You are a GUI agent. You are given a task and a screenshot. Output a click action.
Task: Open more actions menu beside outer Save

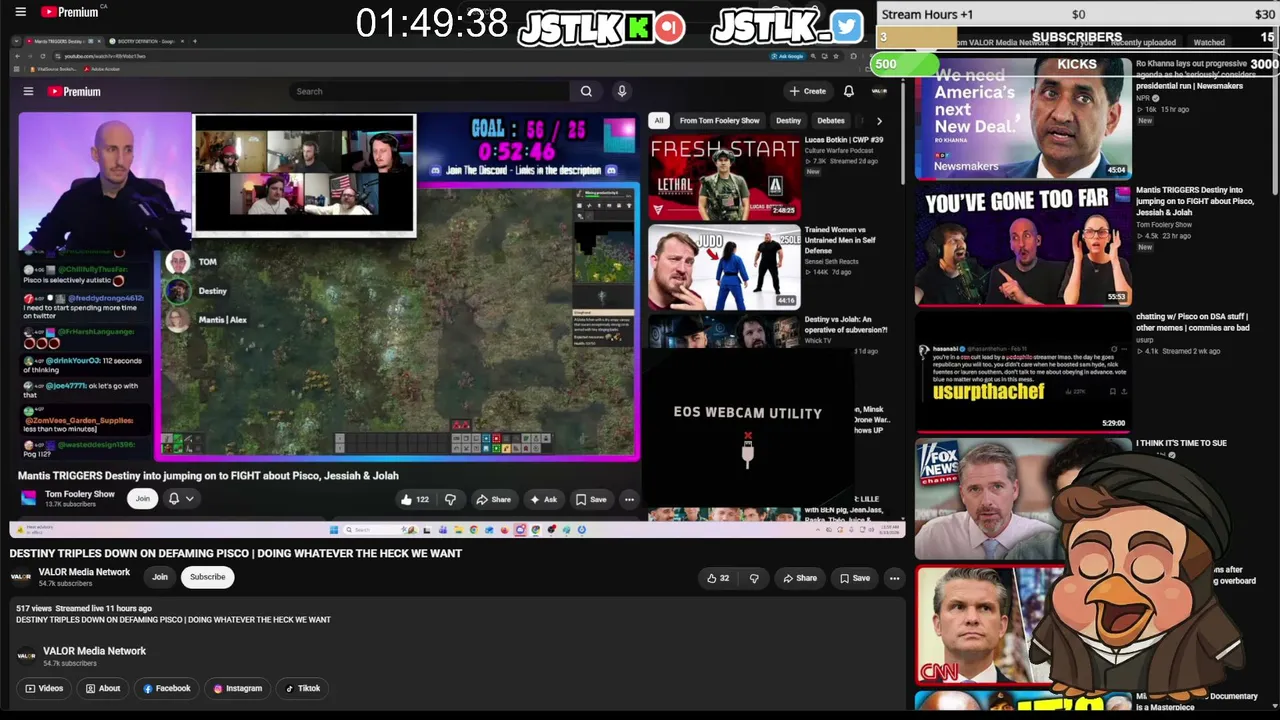click(x=894, y=578)
